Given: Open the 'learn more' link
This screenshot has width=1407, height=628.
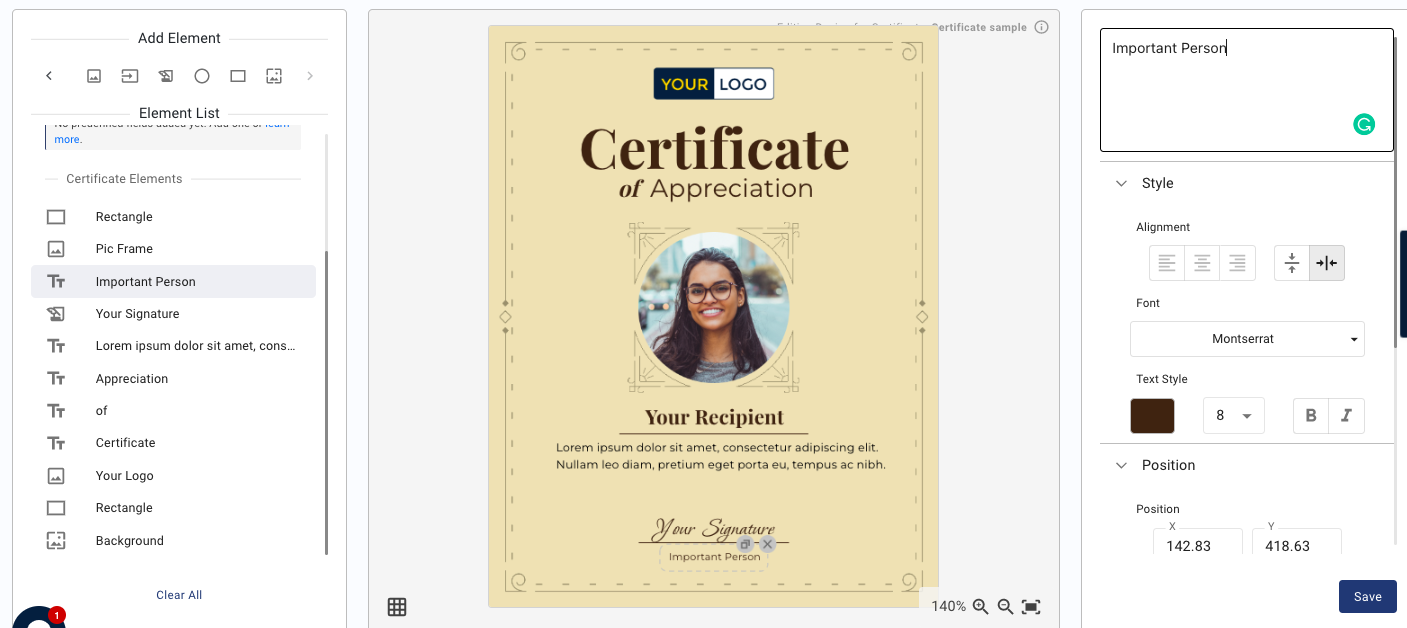Looking at the screenshot, I should (68, 140).
